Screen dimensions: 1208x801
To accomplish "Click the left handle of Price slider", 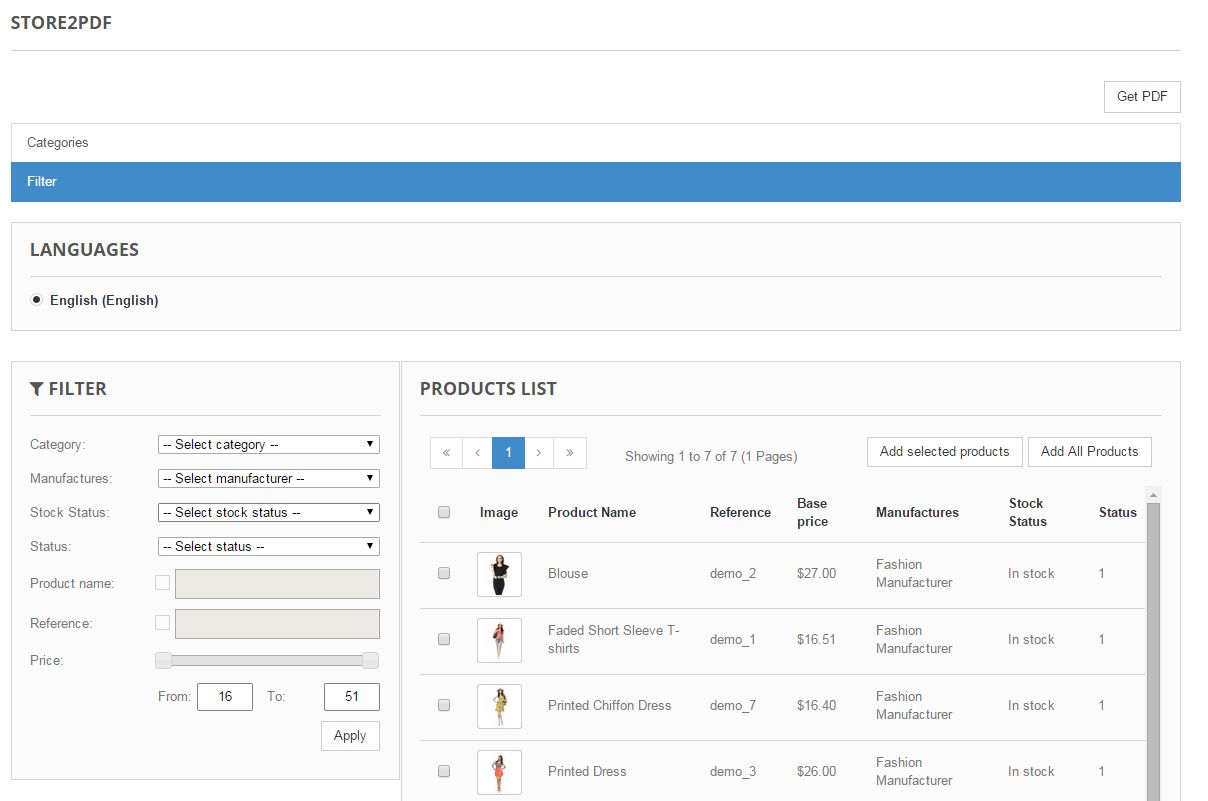I will (164, 660).
